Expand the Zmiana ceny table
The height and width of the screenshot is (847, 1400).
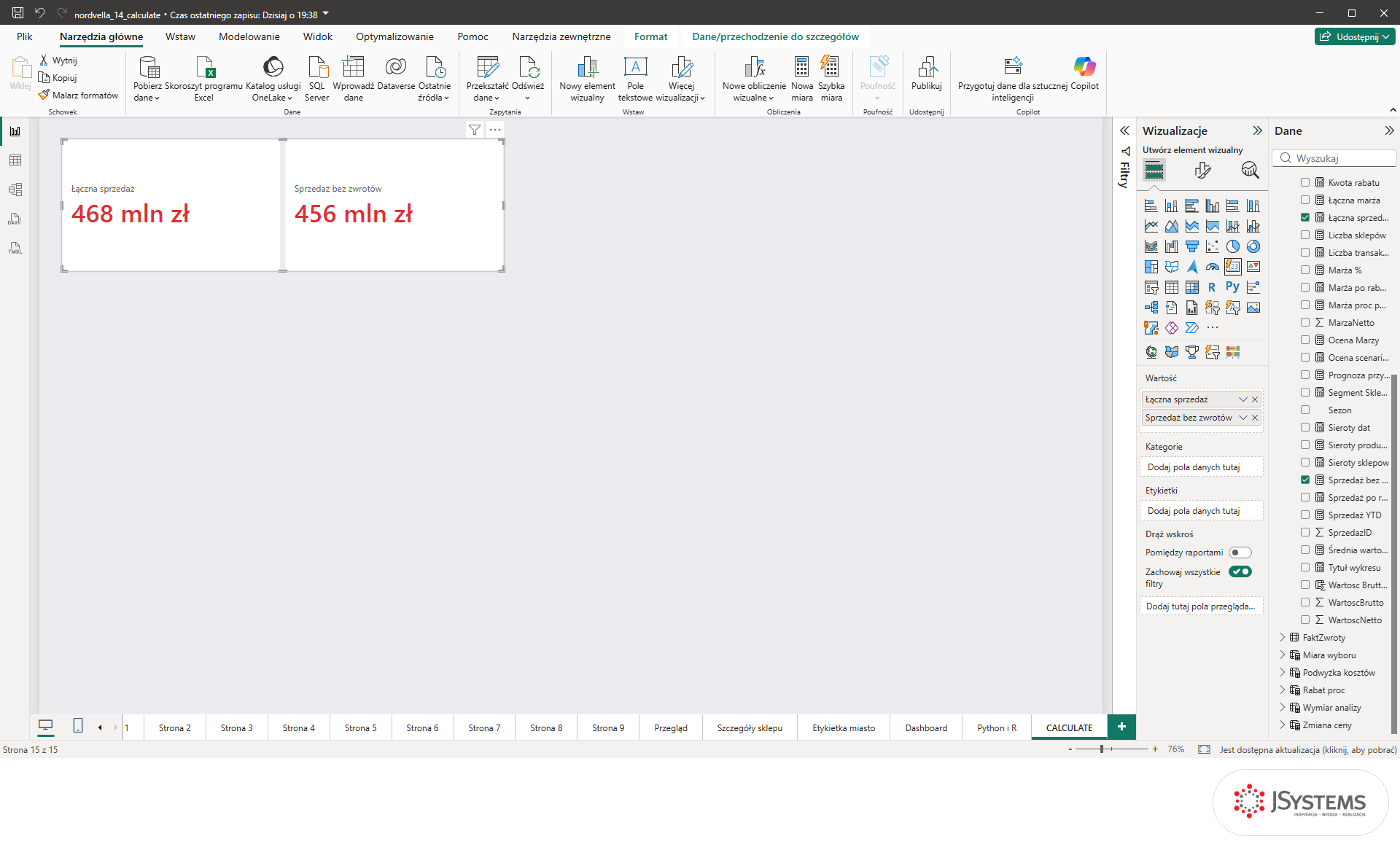point(1283,725)
